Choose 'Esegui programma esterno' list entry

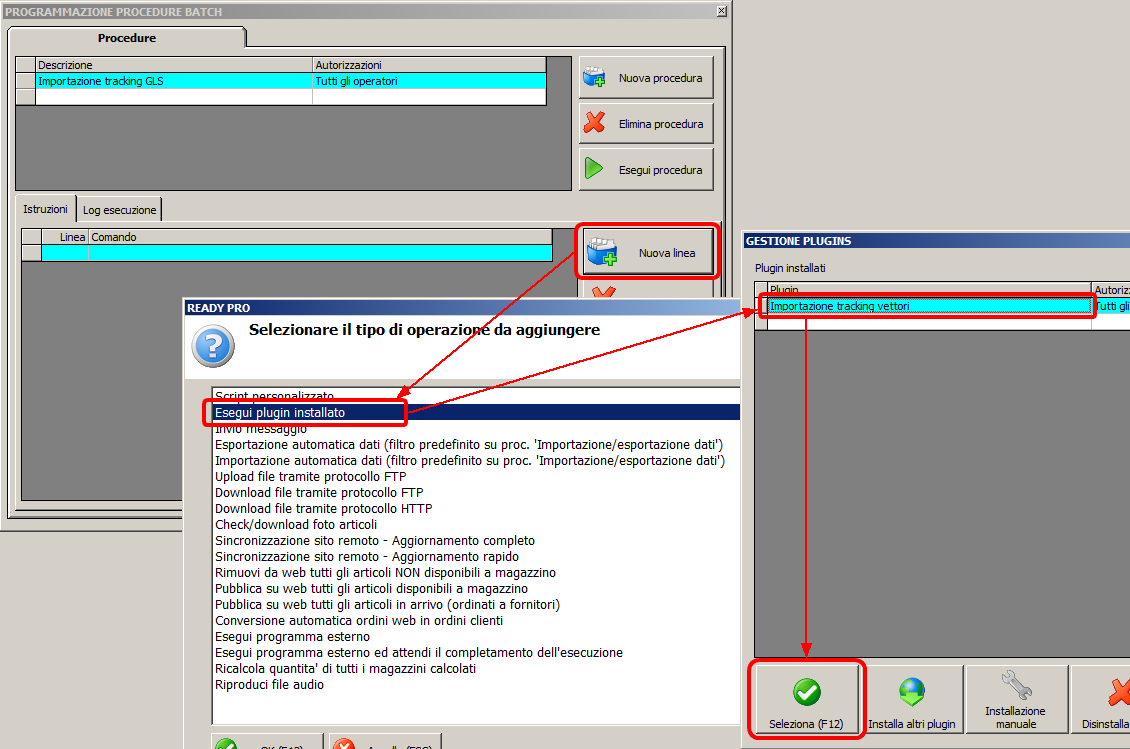(292, 637)
